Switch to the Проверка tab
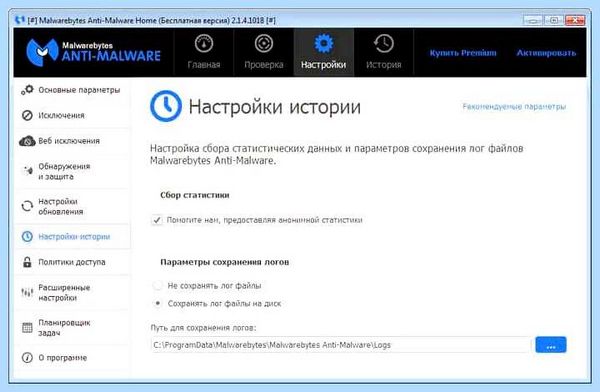 coord(264,52)
